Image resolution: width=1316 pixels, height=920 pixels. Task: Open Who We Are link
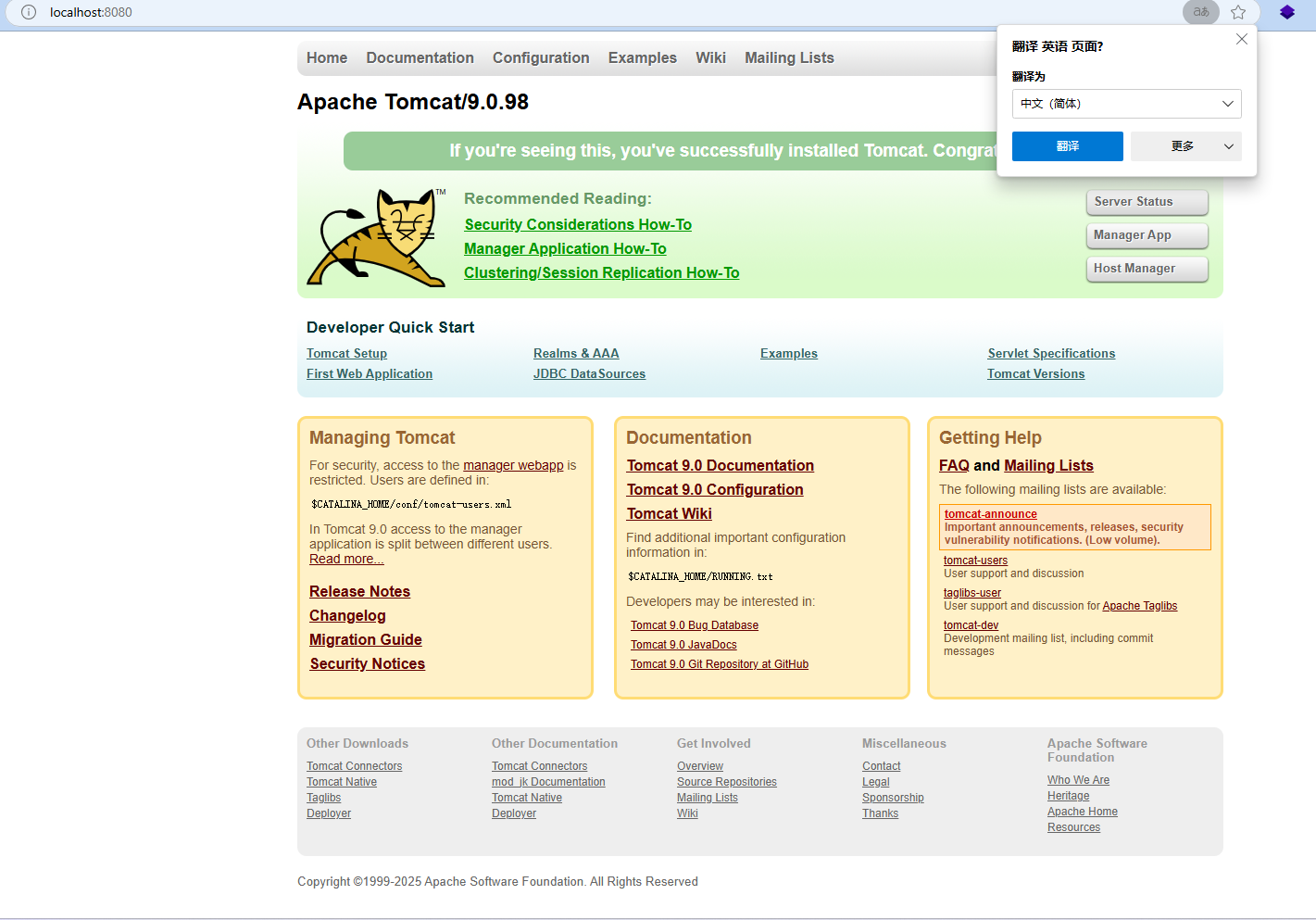point(1078,780)
